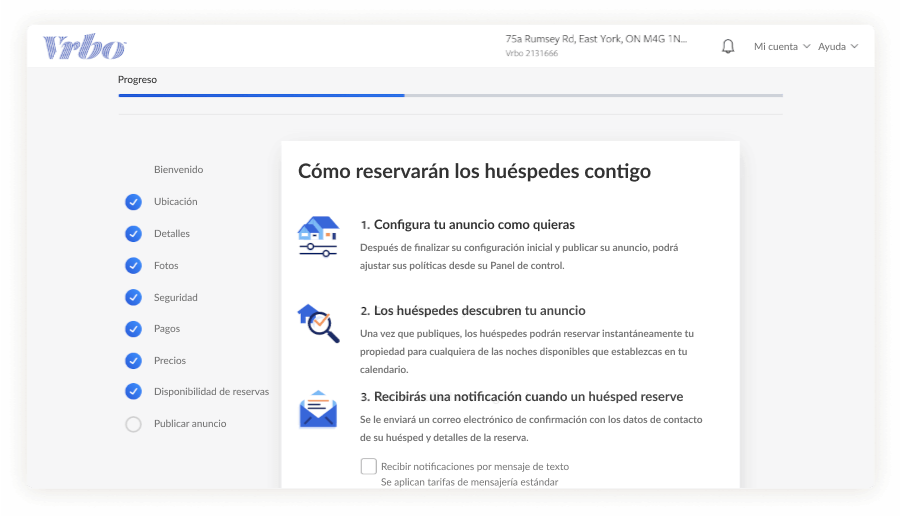Go to the Fotos step
Viewport: 901px width, 516px height.
(165, 265)
